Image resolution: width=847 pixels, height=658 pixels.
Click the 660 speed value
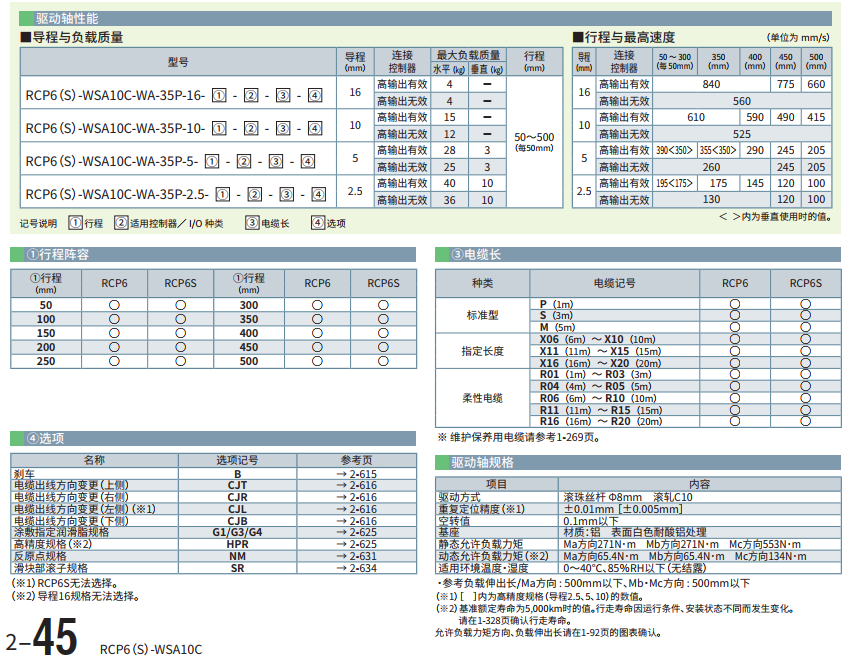click(816, 84)
